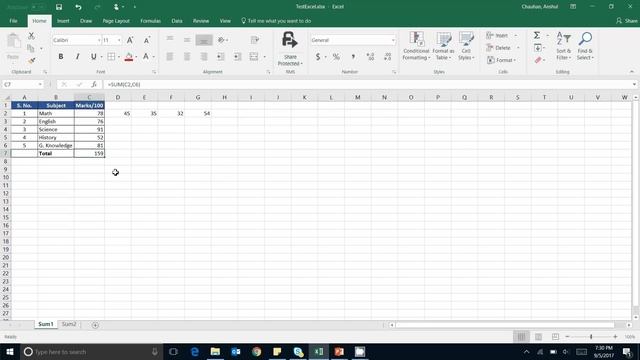Screen dimensions: 640x360
Task: Open the Borders dropdown arrow
Action: 118,57
